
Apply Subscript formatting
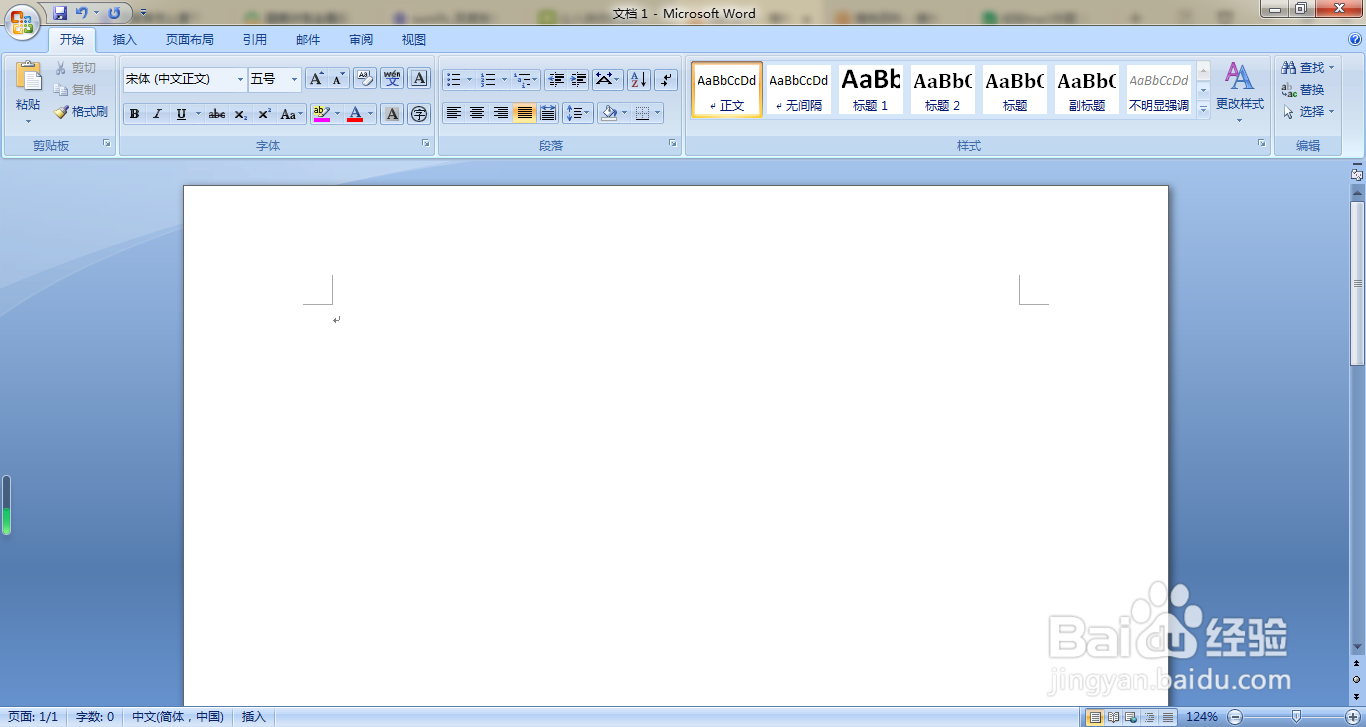tap(241, 114)
